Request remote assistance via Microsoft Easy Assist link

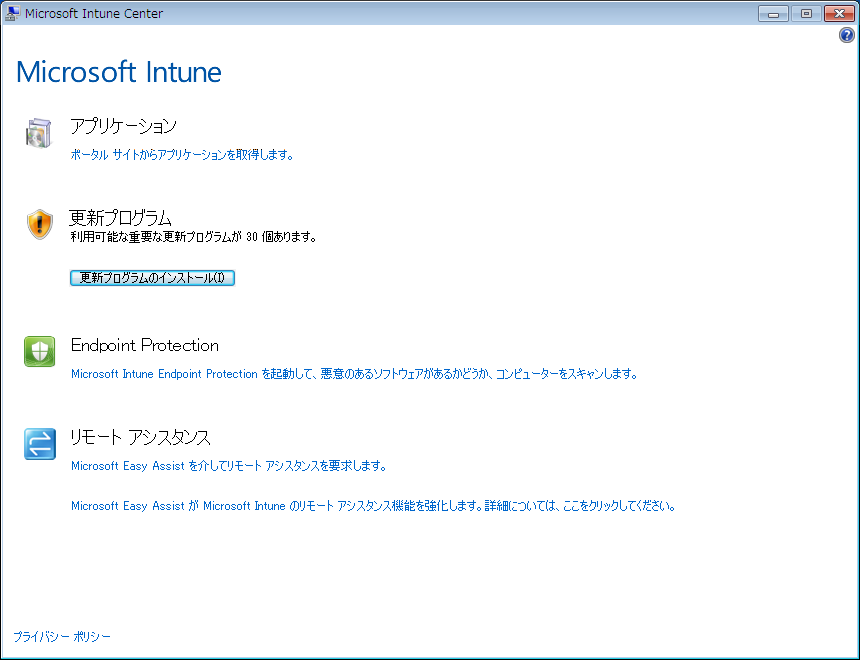point(229,466)
